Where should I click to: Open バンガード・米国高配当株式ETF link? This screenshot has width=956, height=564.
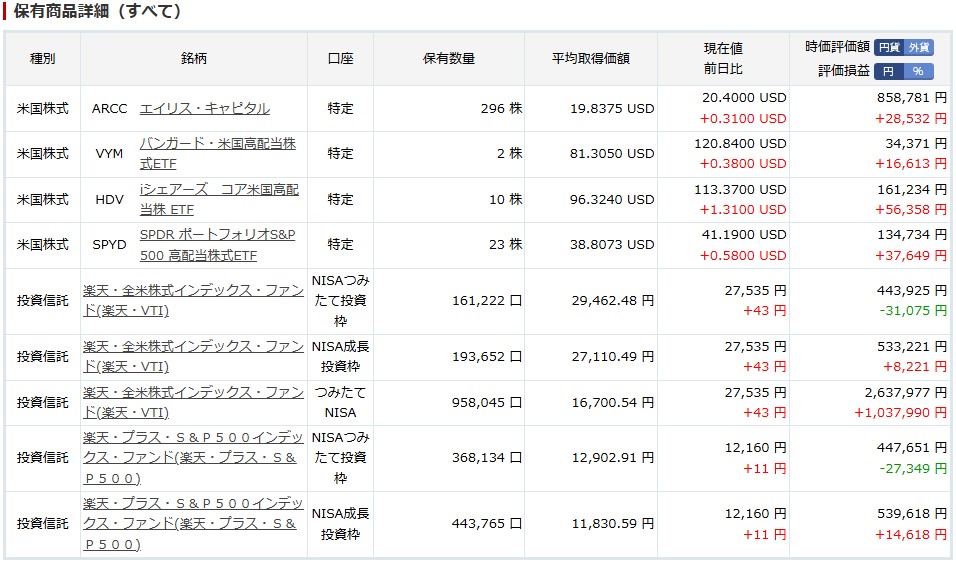pyautogui.click(x=218, y=154)
